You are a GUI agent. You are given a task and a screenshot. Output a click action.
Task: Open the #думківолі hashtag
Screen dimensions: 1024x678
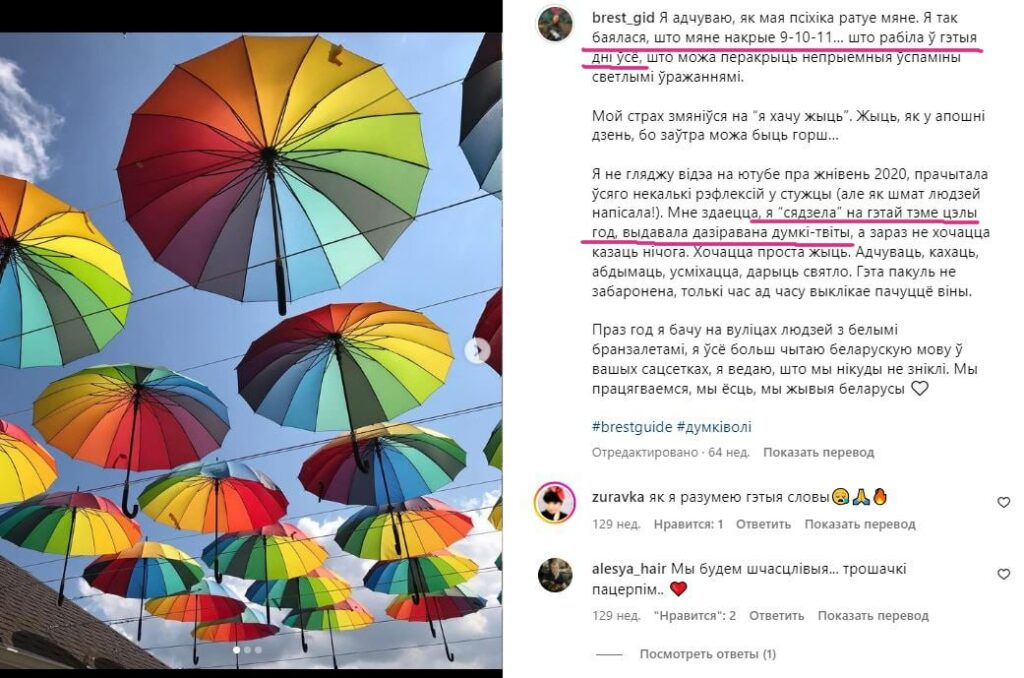click(x=714, y=427)
